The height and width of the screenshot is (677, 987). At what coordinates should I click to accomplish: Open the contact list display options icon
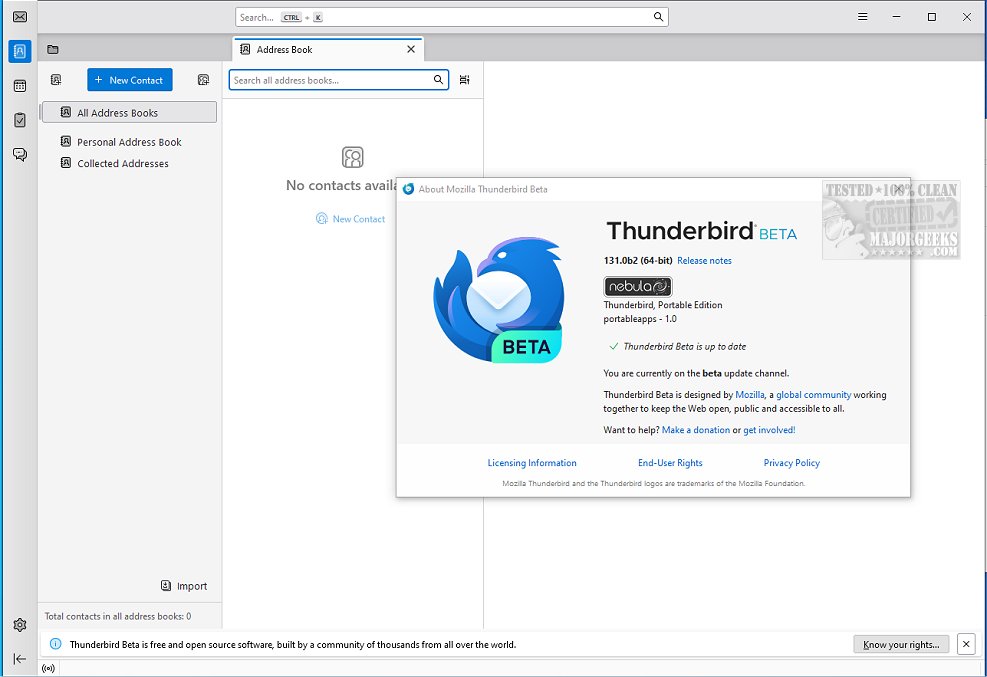click(465, 80)
